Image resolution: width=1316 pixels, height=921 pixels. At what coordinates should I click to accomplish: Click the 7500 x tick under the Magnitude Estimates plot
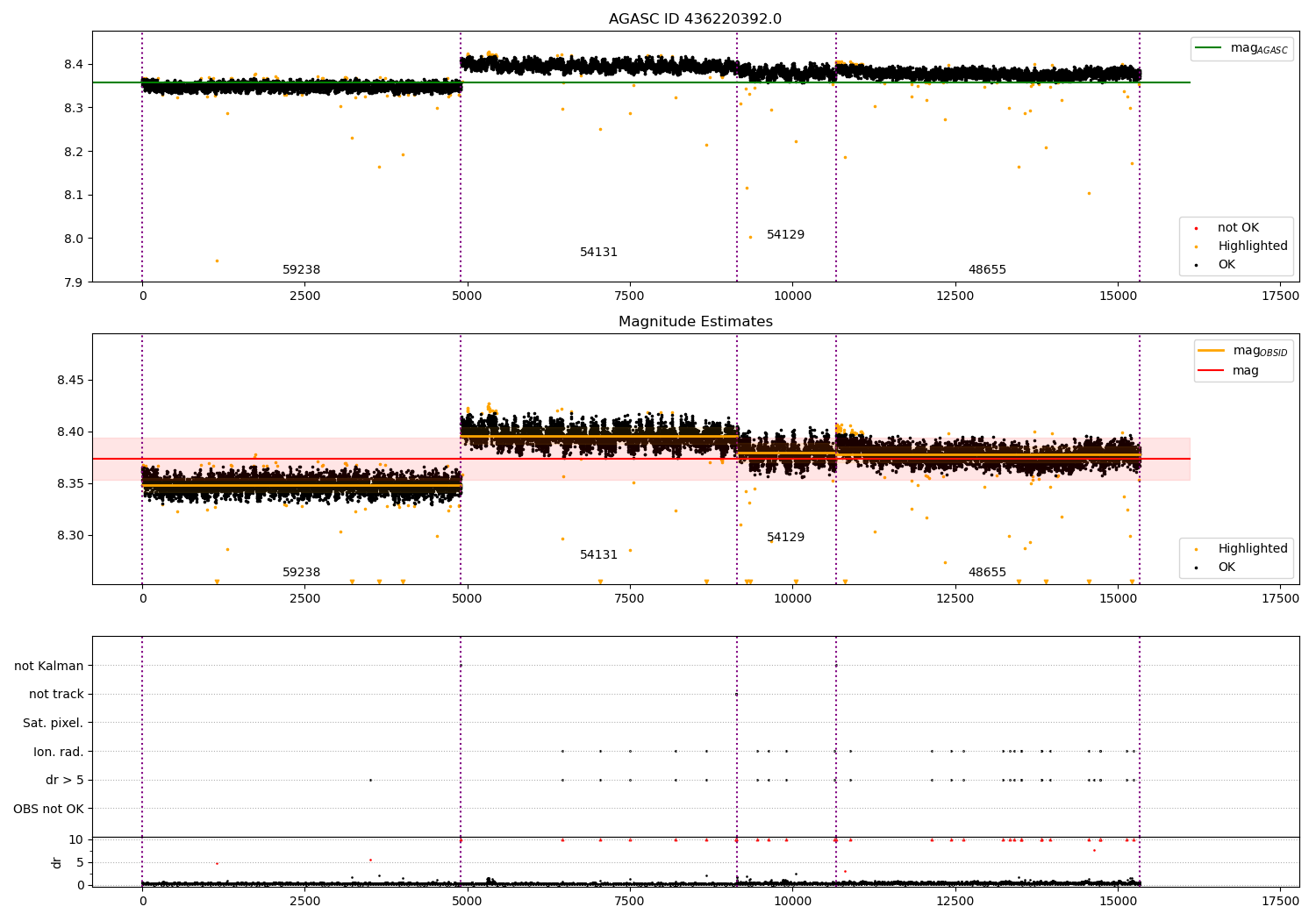click(629, 599)
